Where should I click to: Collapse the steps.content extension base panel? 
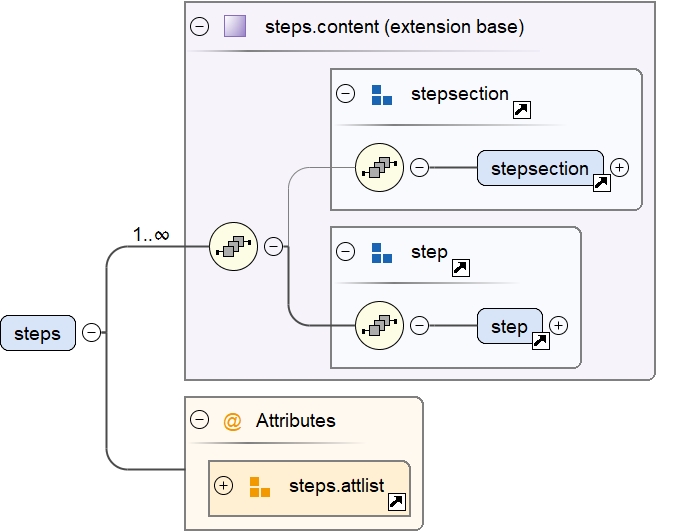pos(199,27)
